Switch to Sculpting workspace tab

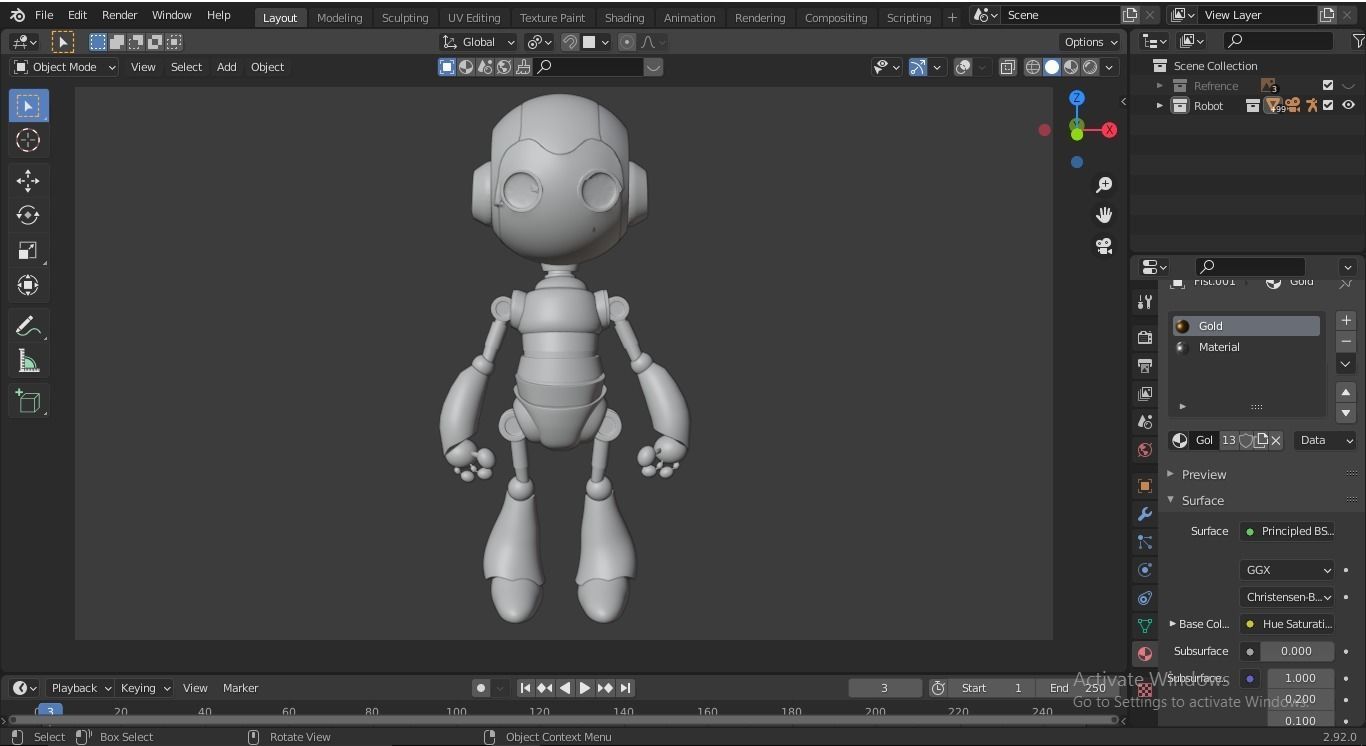(x=405, y=17)
